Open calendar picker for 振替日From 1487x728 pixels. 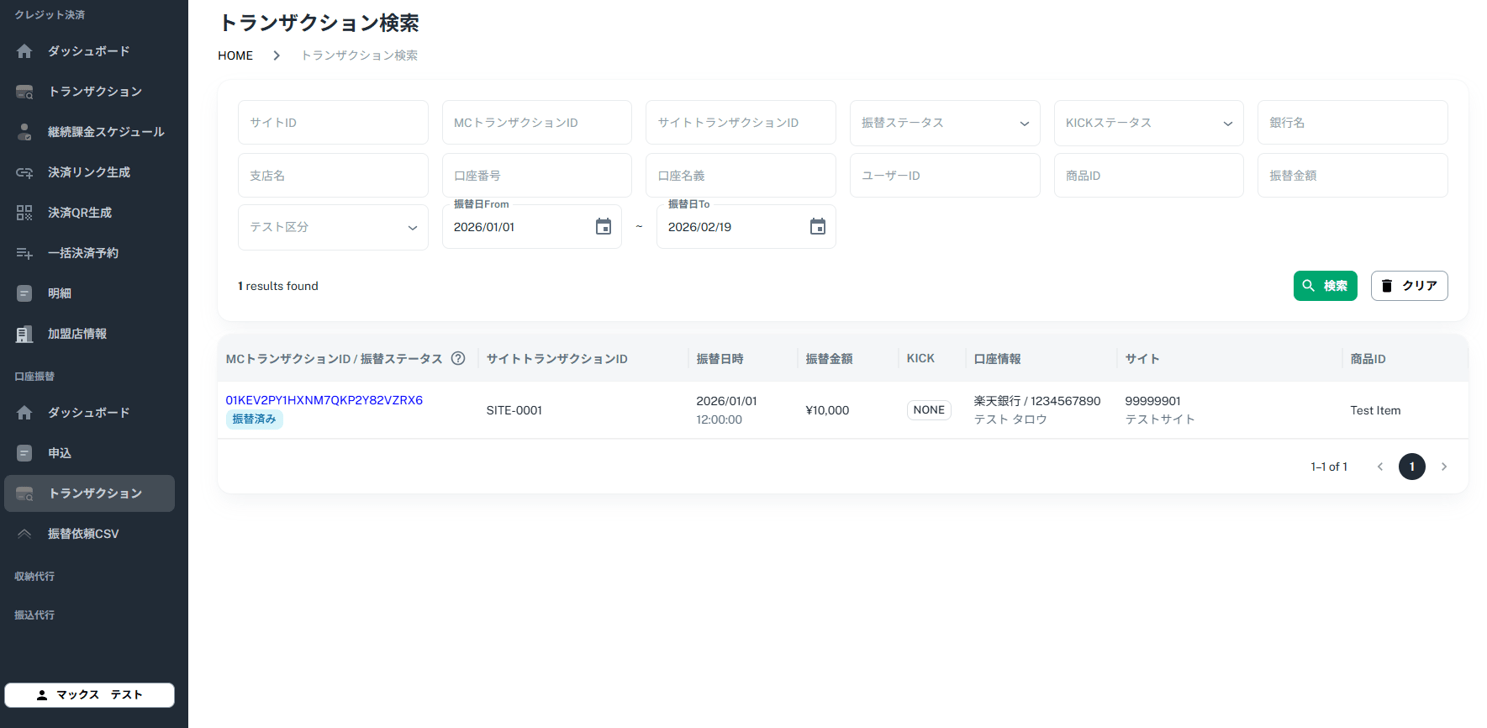pos(603,227)
